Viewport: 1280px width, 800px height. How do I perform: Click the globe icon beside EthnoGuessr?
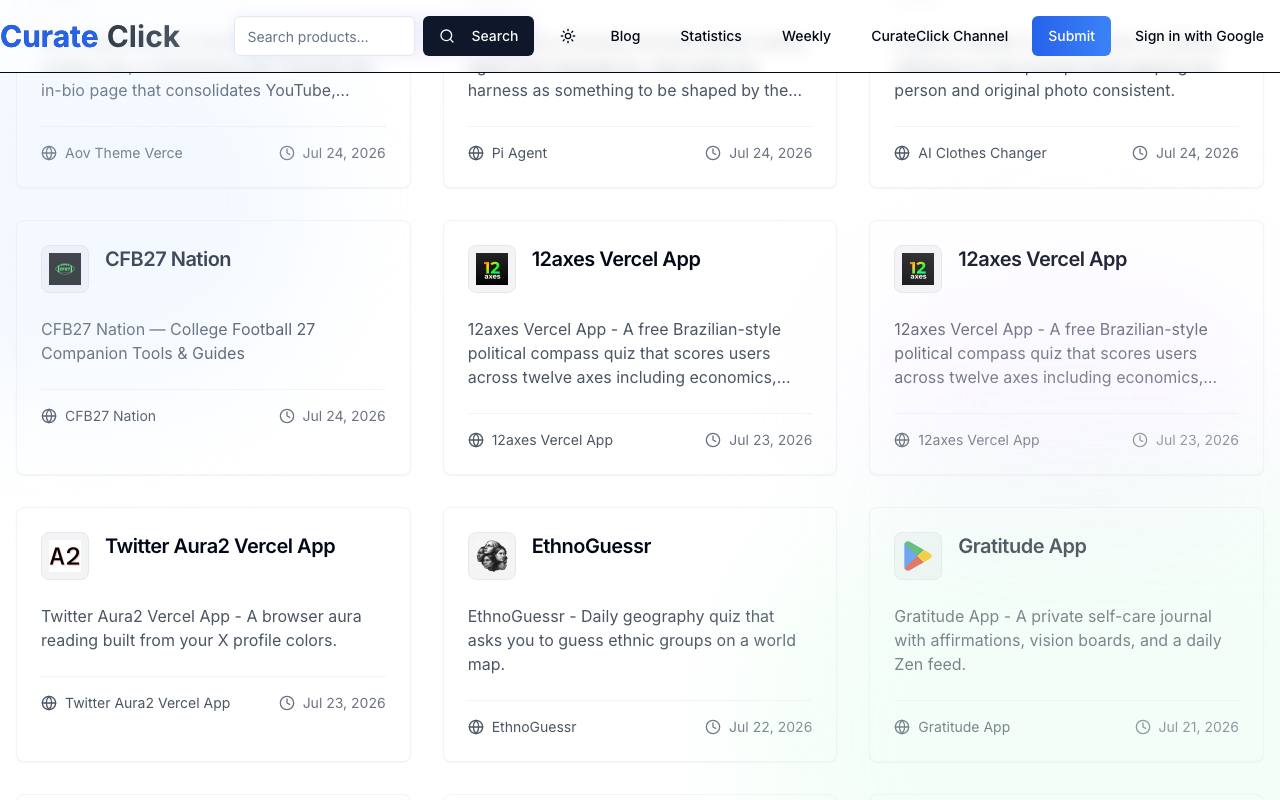pyautogui.click(x=476, y=727)
